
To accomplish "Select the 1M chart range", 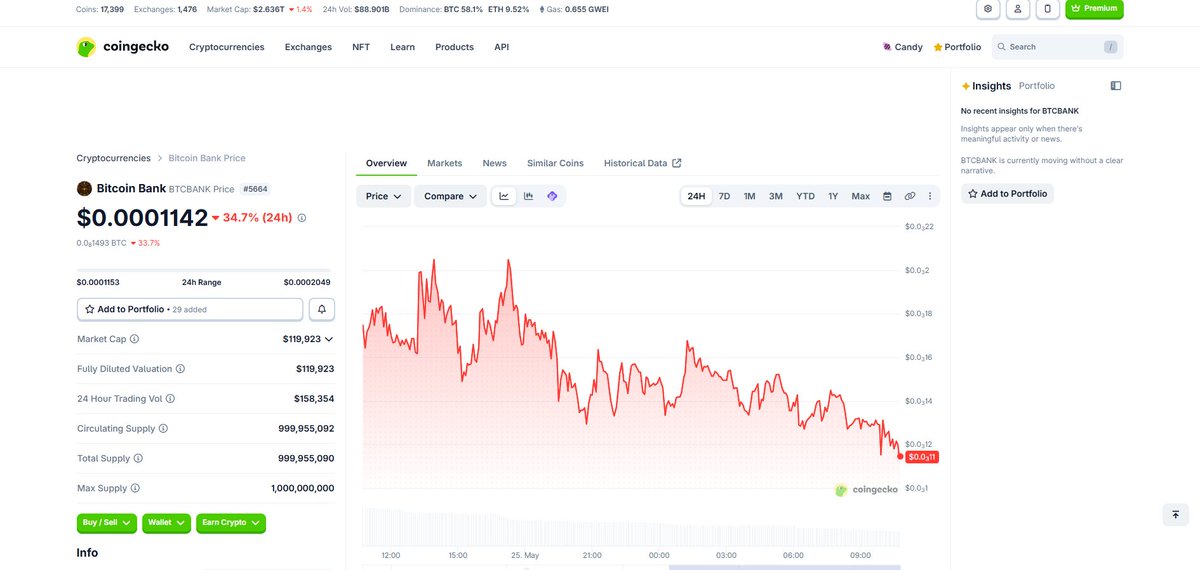I will point(750,196).
